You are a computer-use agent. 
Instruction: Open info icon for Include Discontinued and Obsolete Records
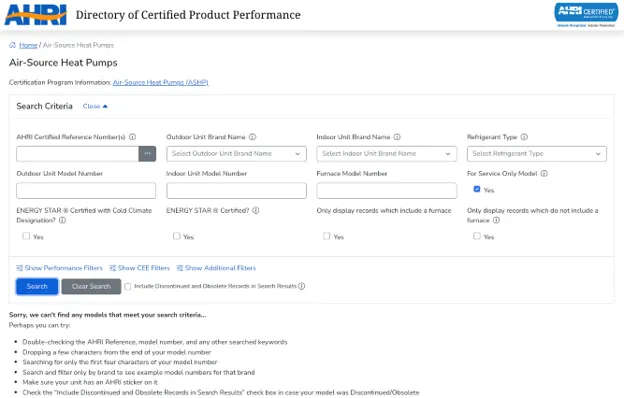point(302,286)
